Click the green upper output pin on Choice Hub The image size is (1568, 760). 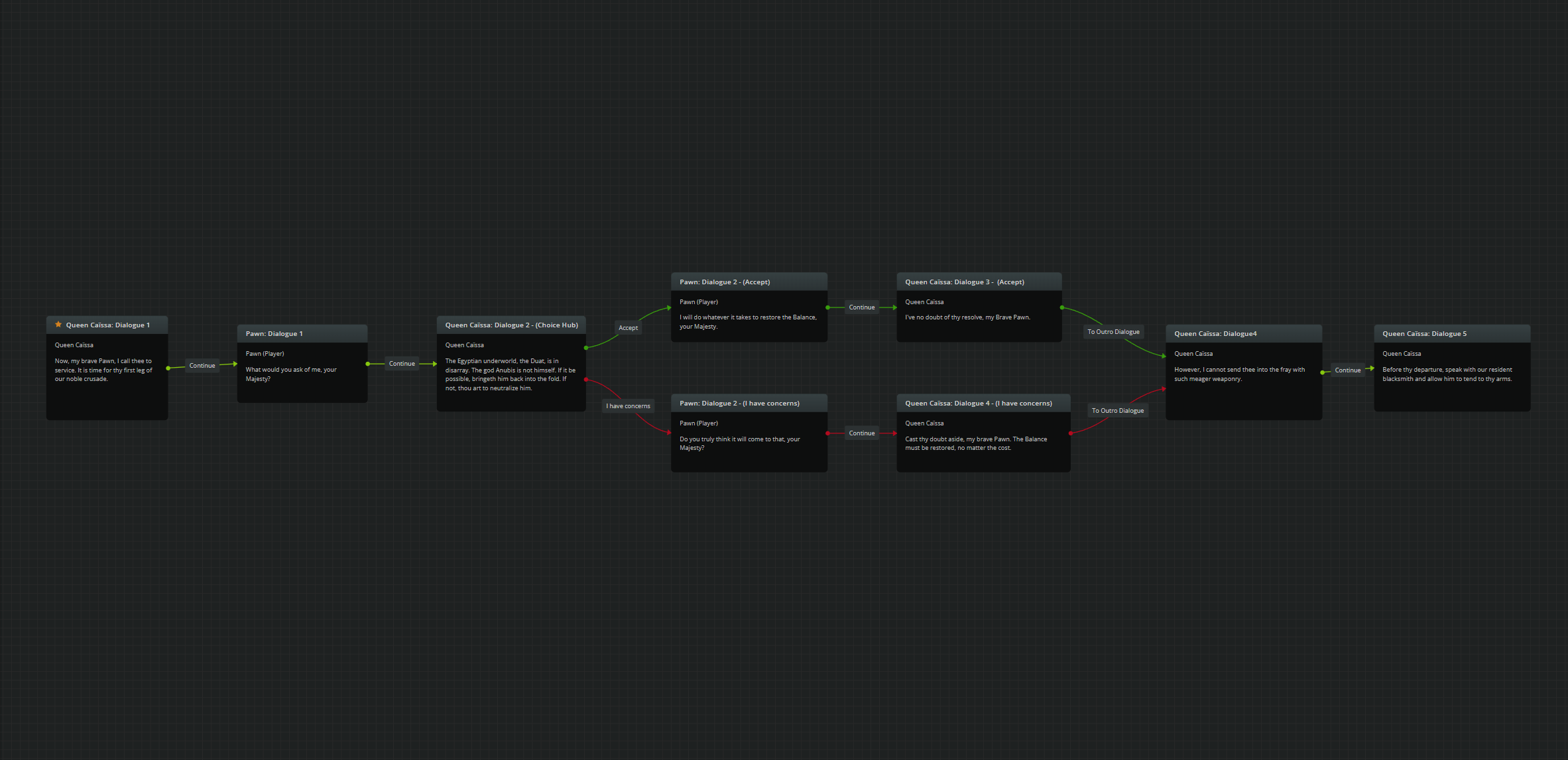point(586,348)
